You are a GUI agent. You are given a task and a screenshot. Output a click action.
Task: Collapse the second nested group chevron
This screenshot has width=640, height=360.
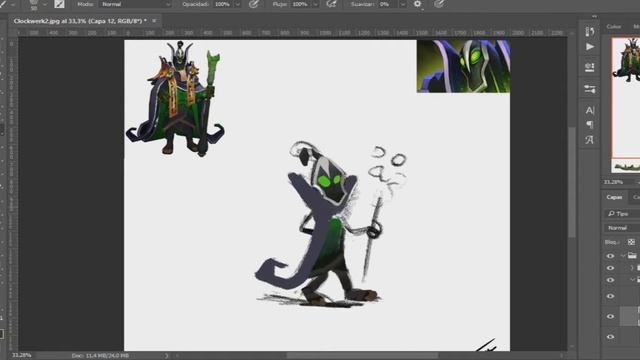(632, 280)
